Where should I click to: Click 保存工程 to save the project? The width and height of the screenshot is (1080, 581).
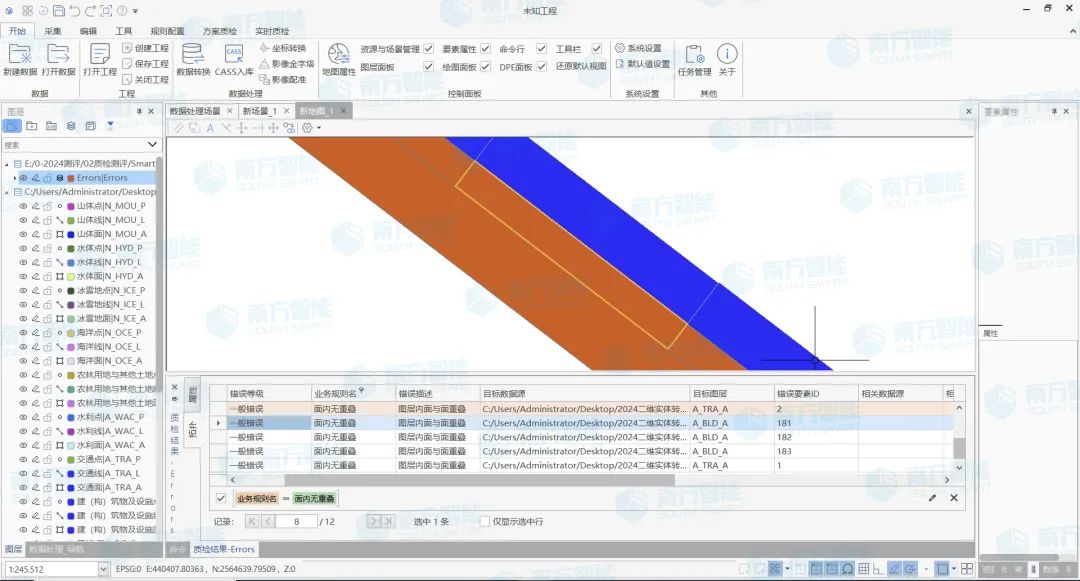click(x=145, y=64)
